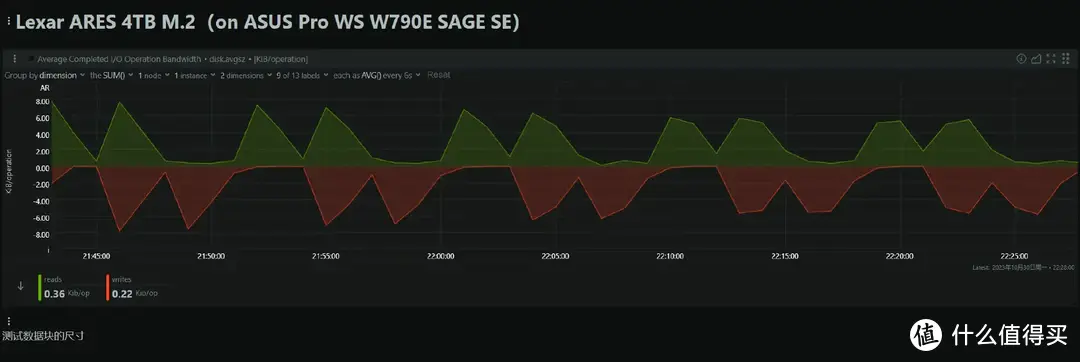Change the chart type using the area chart icon
The image size is (1080, 362).
(x=1036, y=59)
